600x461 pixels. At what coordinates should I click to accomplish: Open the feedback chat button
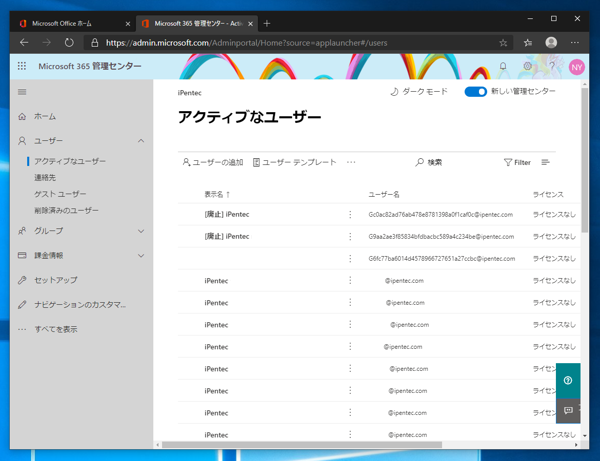[568, 411]
